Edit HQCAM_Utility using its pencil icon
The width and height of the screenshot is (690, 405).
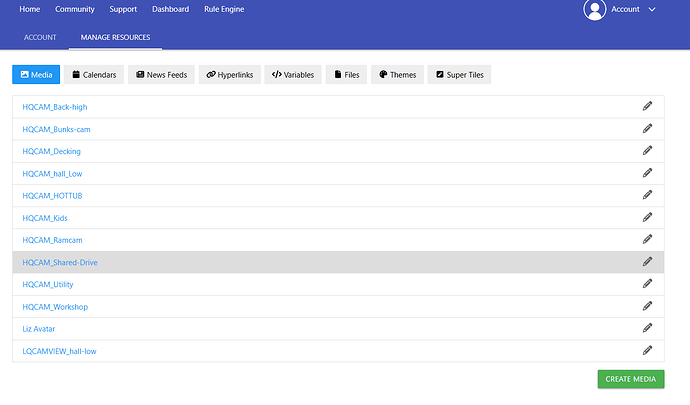(647, 284)
